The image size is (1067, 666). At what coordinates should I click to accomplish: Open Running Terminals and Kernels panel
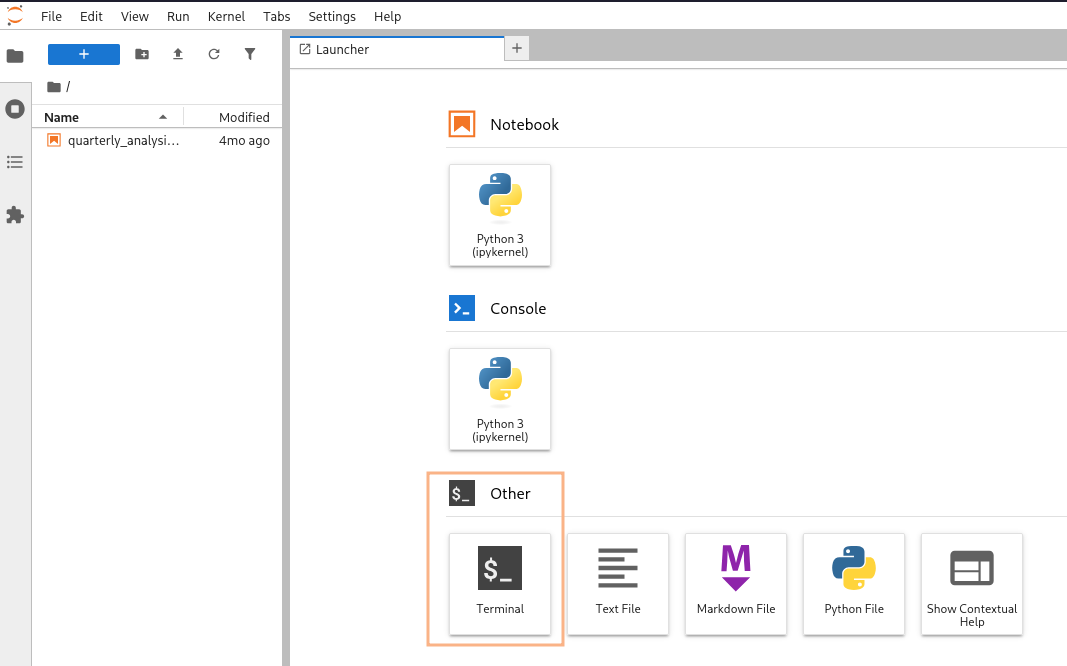(x=15, y=109)
